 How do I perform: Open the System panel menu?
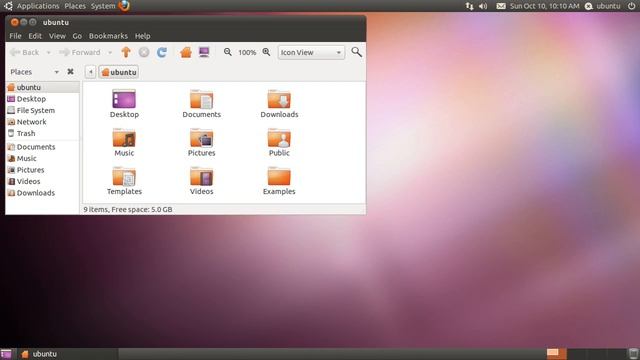coord(103,6)
